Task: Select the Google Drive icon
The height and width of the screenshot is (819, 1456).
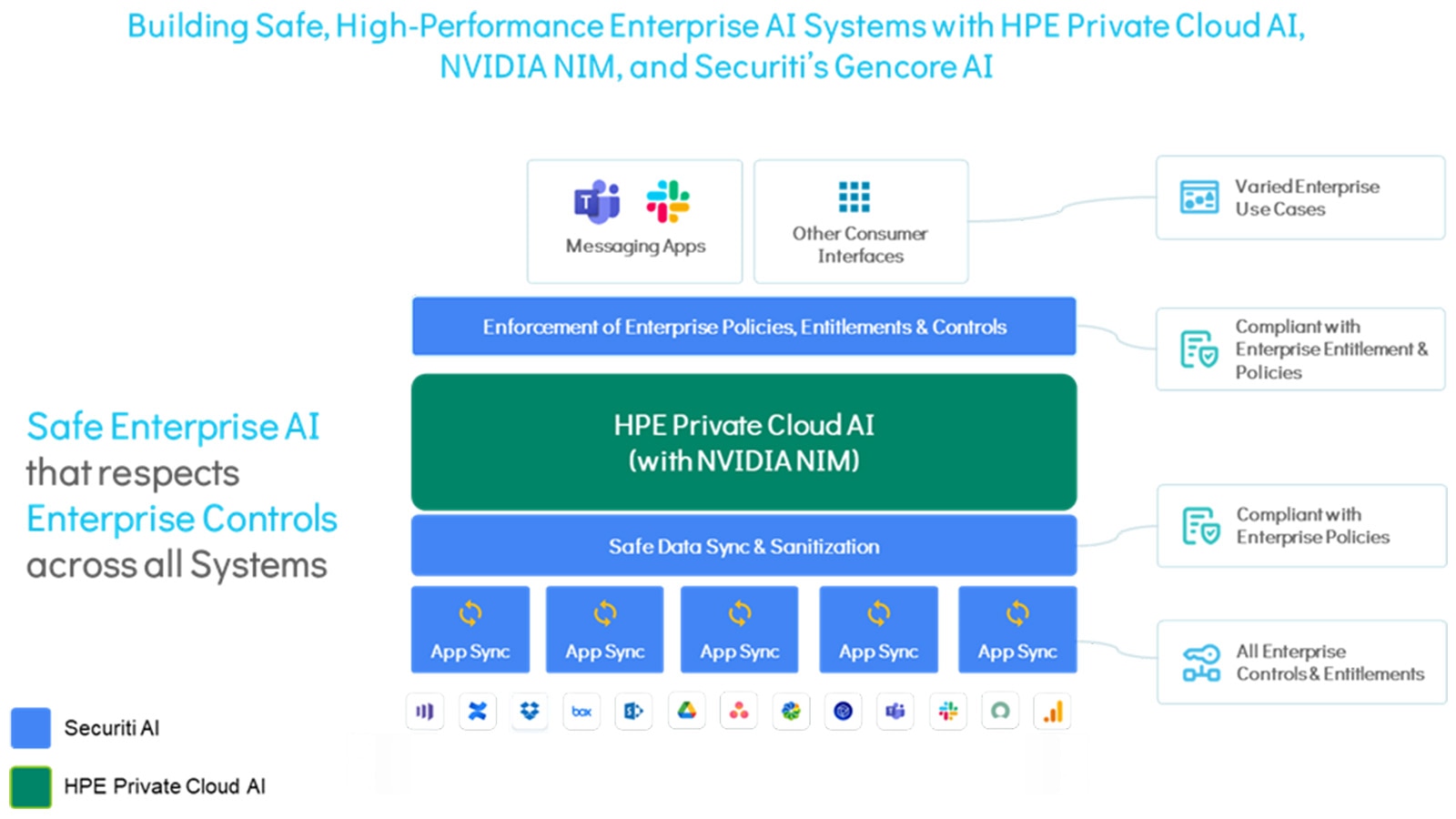Action: pos(686,712)
